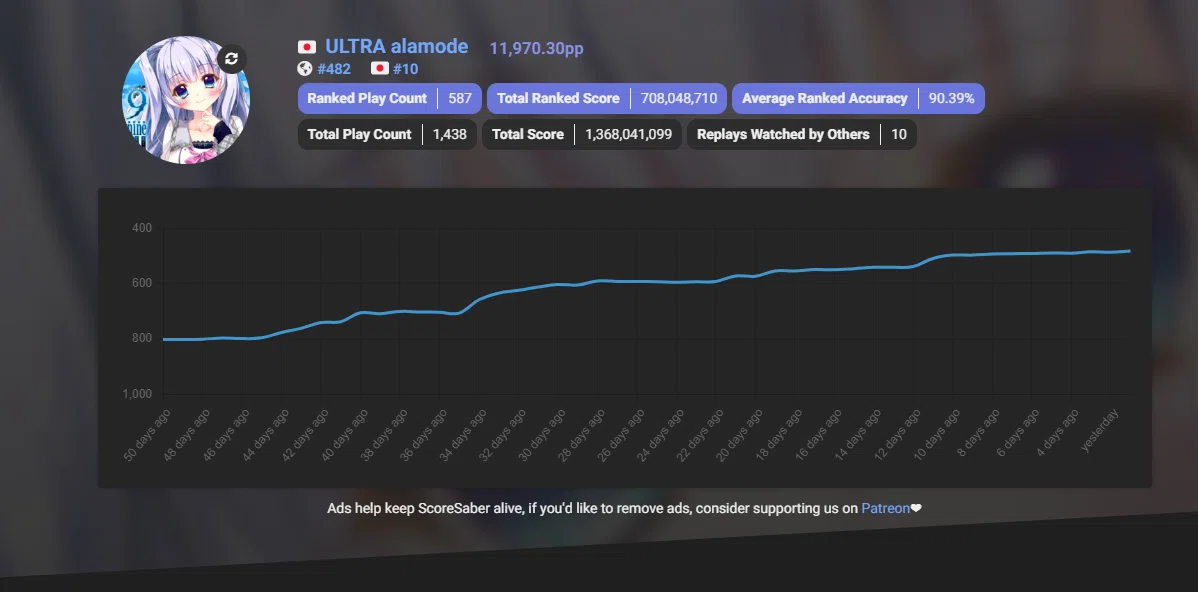Click the 42 days ago axis label

click(x=306, y=434)
